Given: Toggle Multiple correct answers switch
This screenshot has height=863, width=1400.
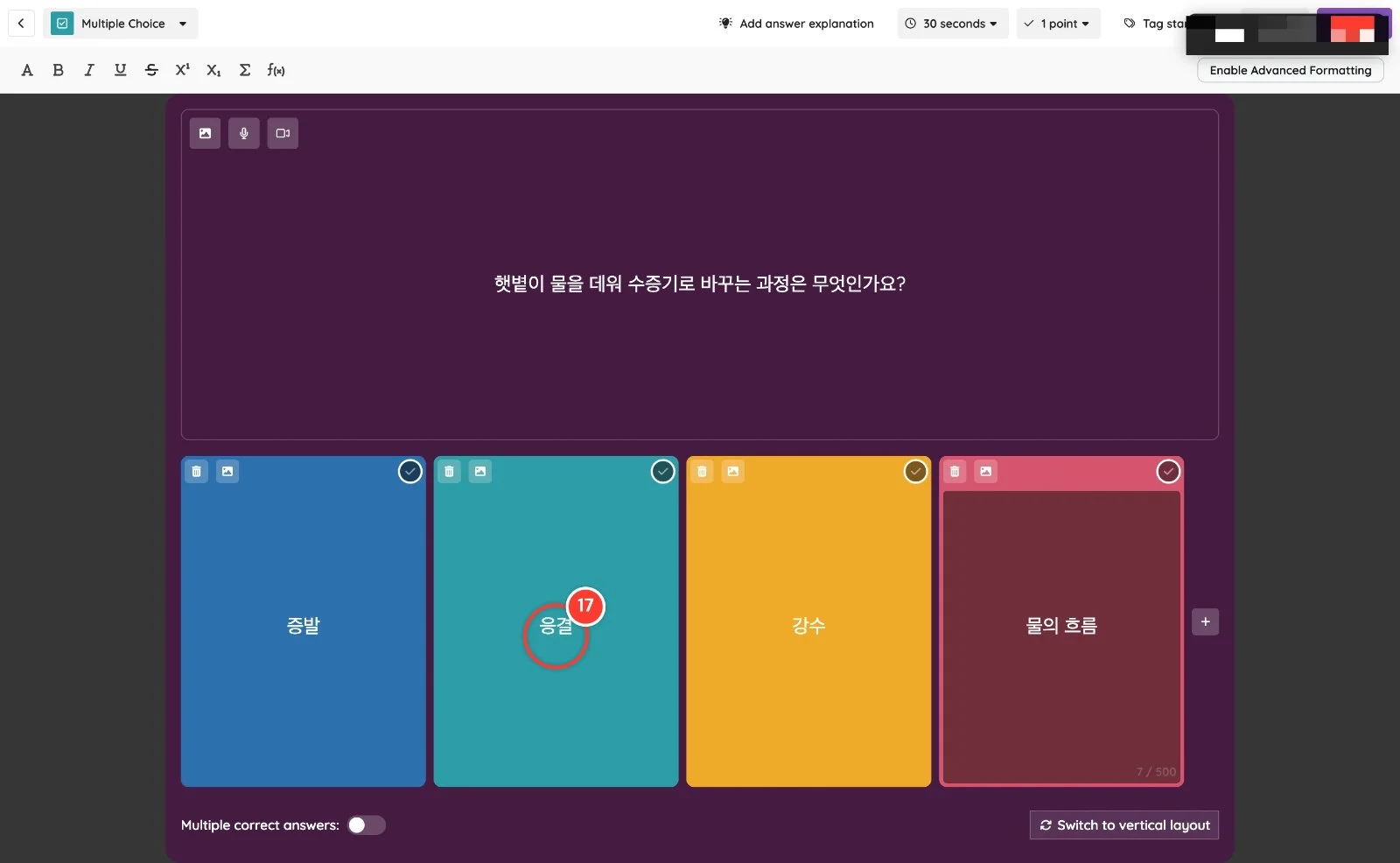Looking at the screenshot, I should (367, 825).
